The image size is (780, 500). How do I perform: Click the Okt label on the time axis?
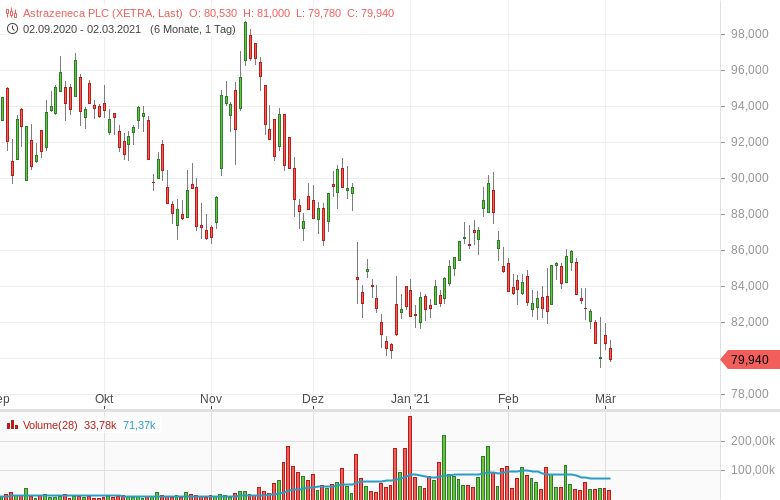tap(104, 399)
